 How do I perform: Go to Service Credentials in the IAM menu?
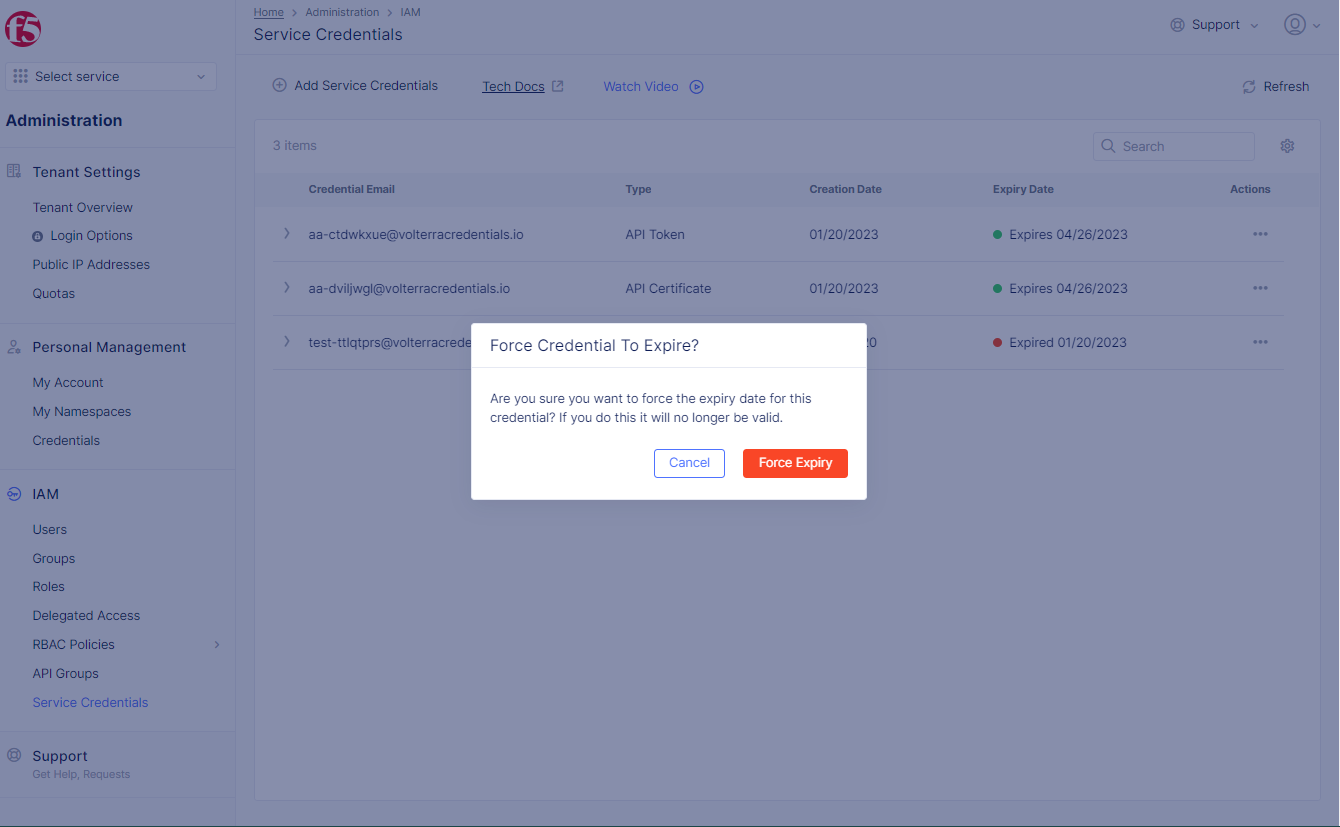coord(89,702)
